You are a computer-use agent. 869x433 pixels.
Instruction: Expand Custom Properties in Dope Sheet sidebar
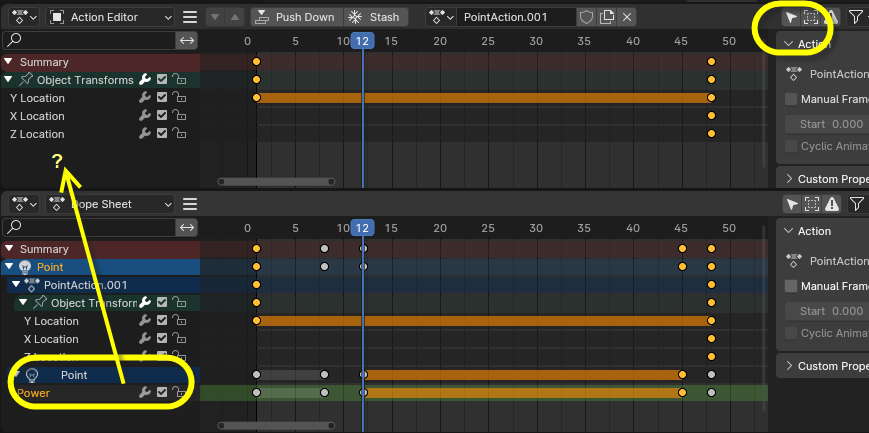tap(789, 366)
